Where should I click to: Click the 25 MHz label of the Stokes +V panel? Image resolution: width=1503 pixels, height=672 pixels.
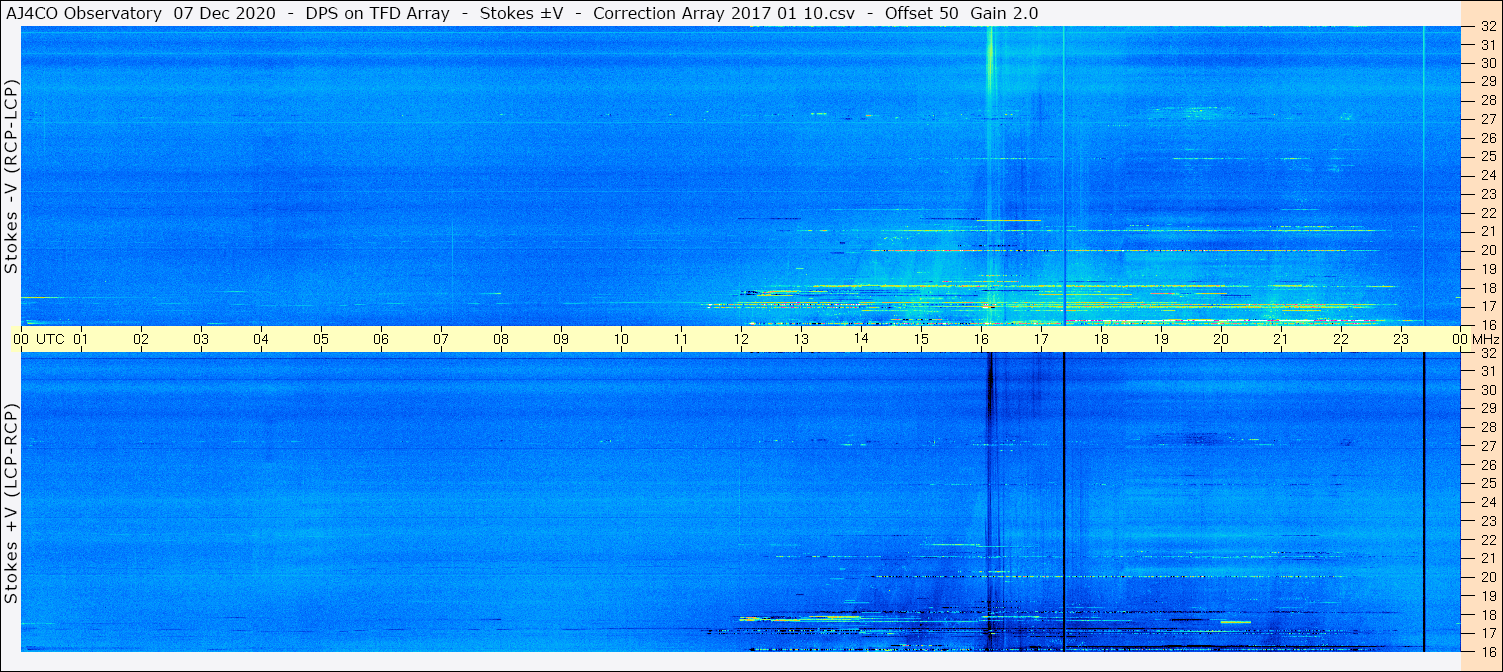coord(1487,484)
